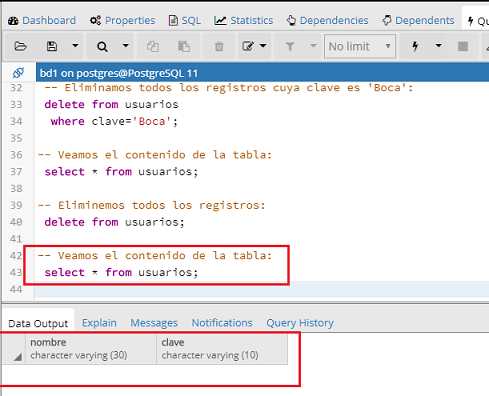Click the Filter funnel icon
The height and width of the screenshot is (396, 489).
click(290, 46)
